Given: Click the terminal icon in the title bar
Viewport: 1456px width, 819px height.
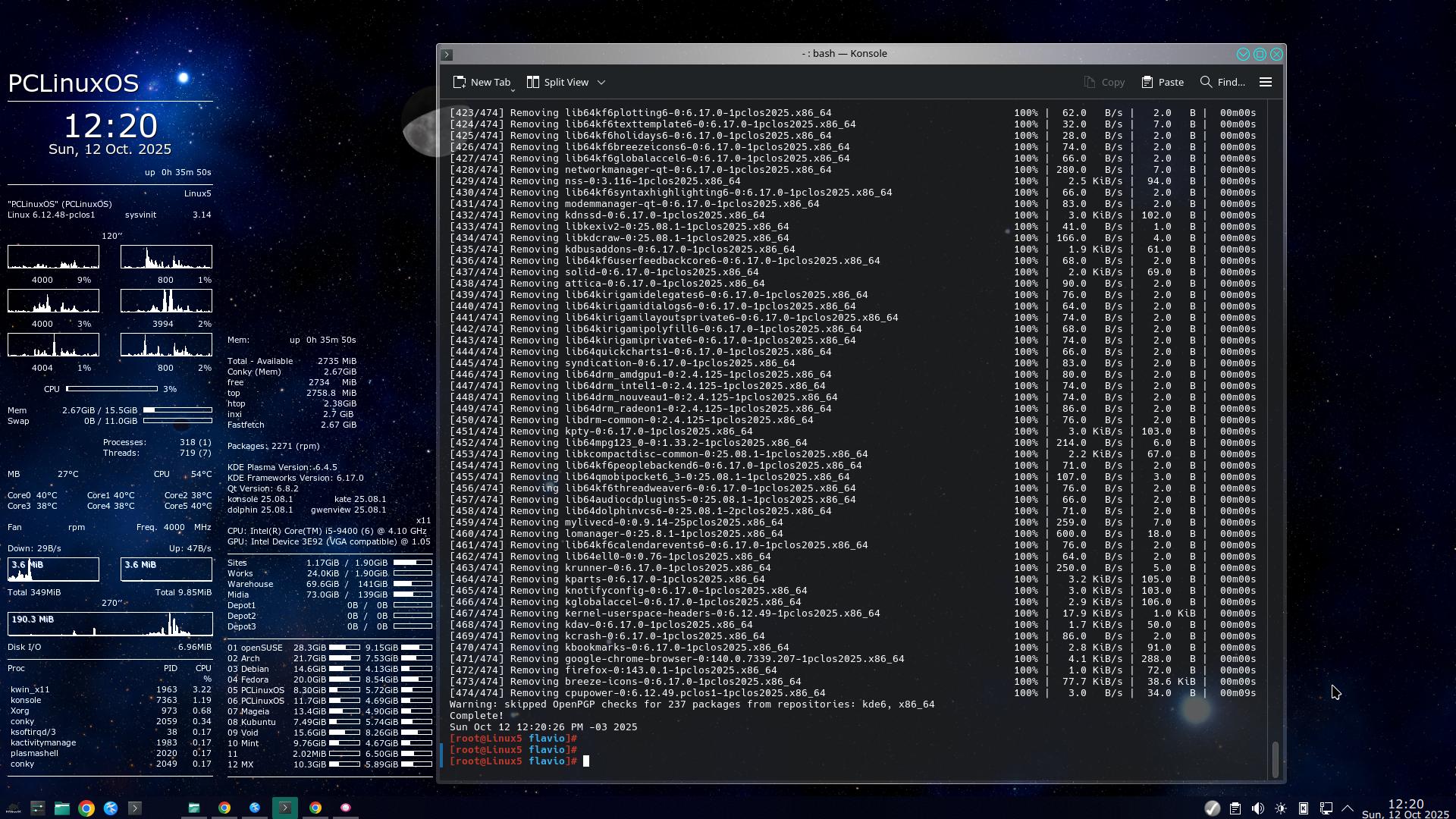Looking at the screenshot, I should 447,55.
